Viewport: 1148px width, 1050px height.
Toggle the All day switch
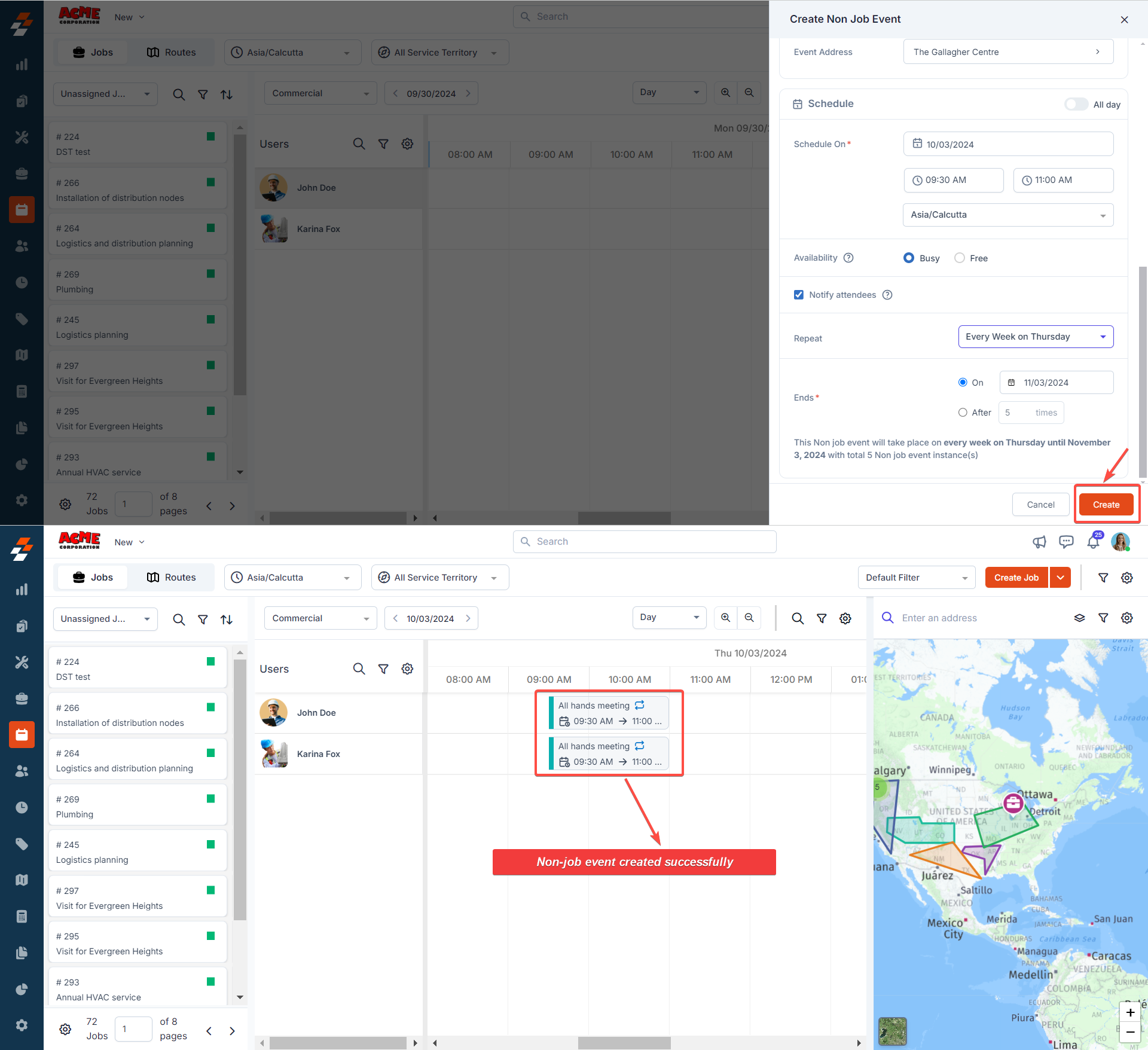coord(1076,104)
